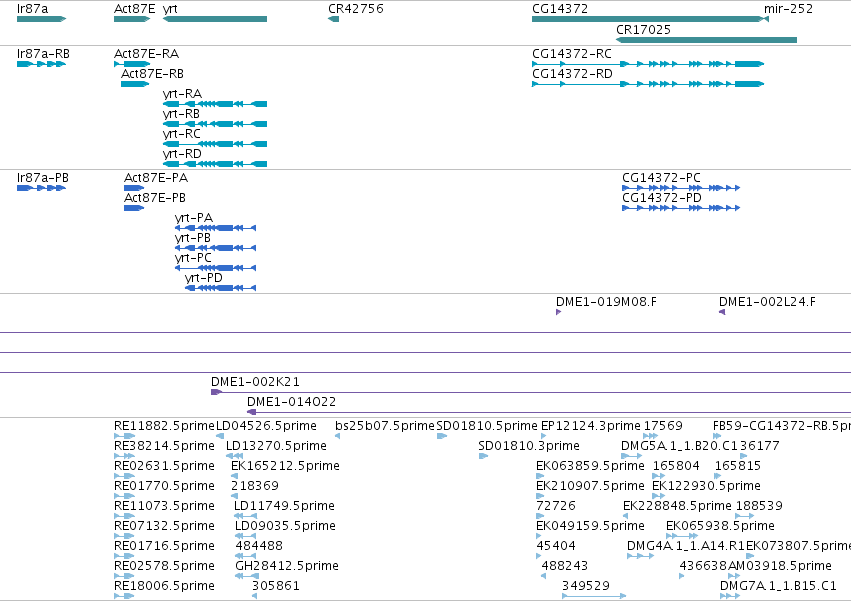Click the yrt-RB transcript label
The image size is (851, 601).
pos(181,114)
